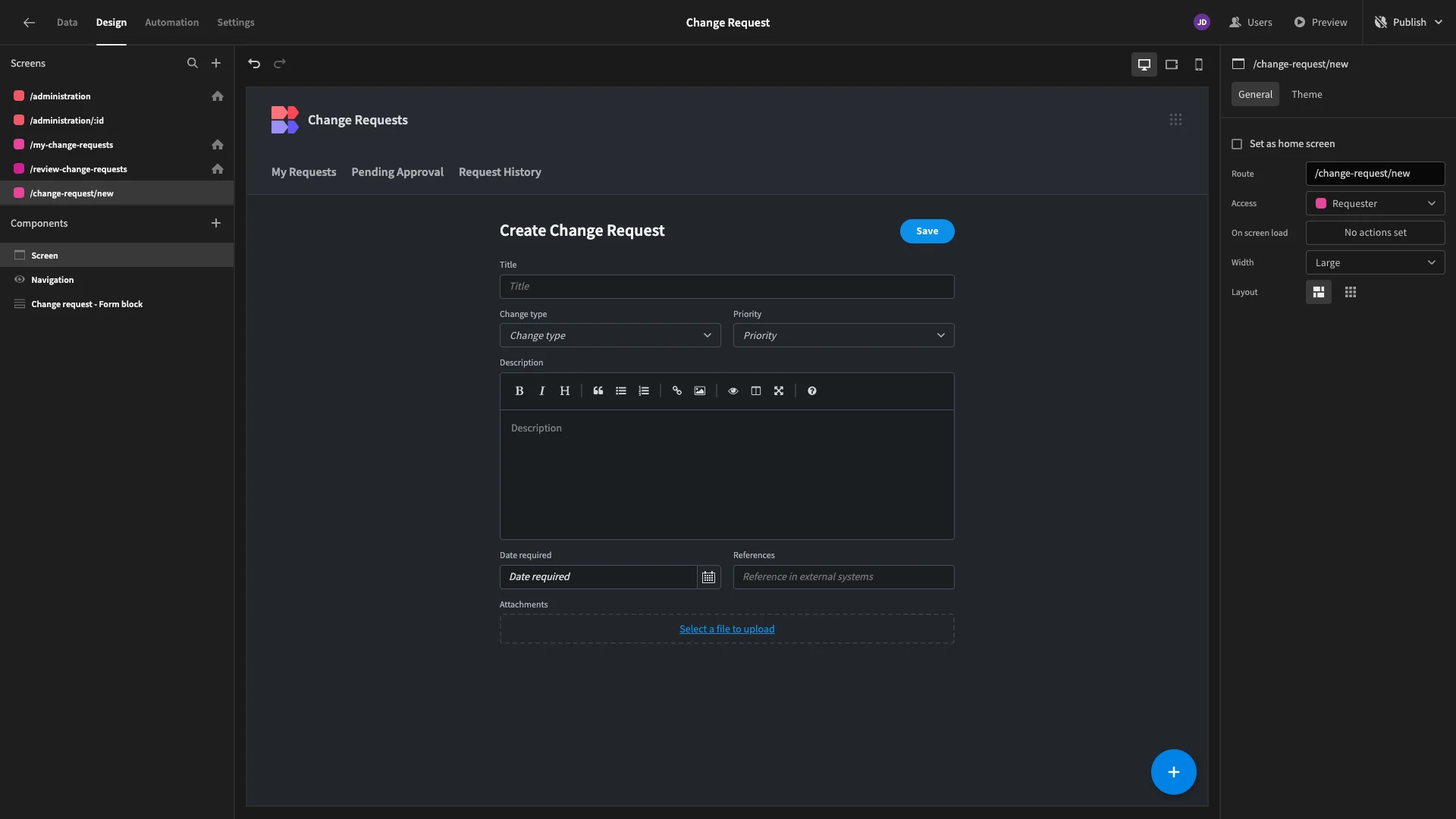1456x819 pixels.
Task: Open the Width dropdown set to Large
Action: pos(1376,263)
